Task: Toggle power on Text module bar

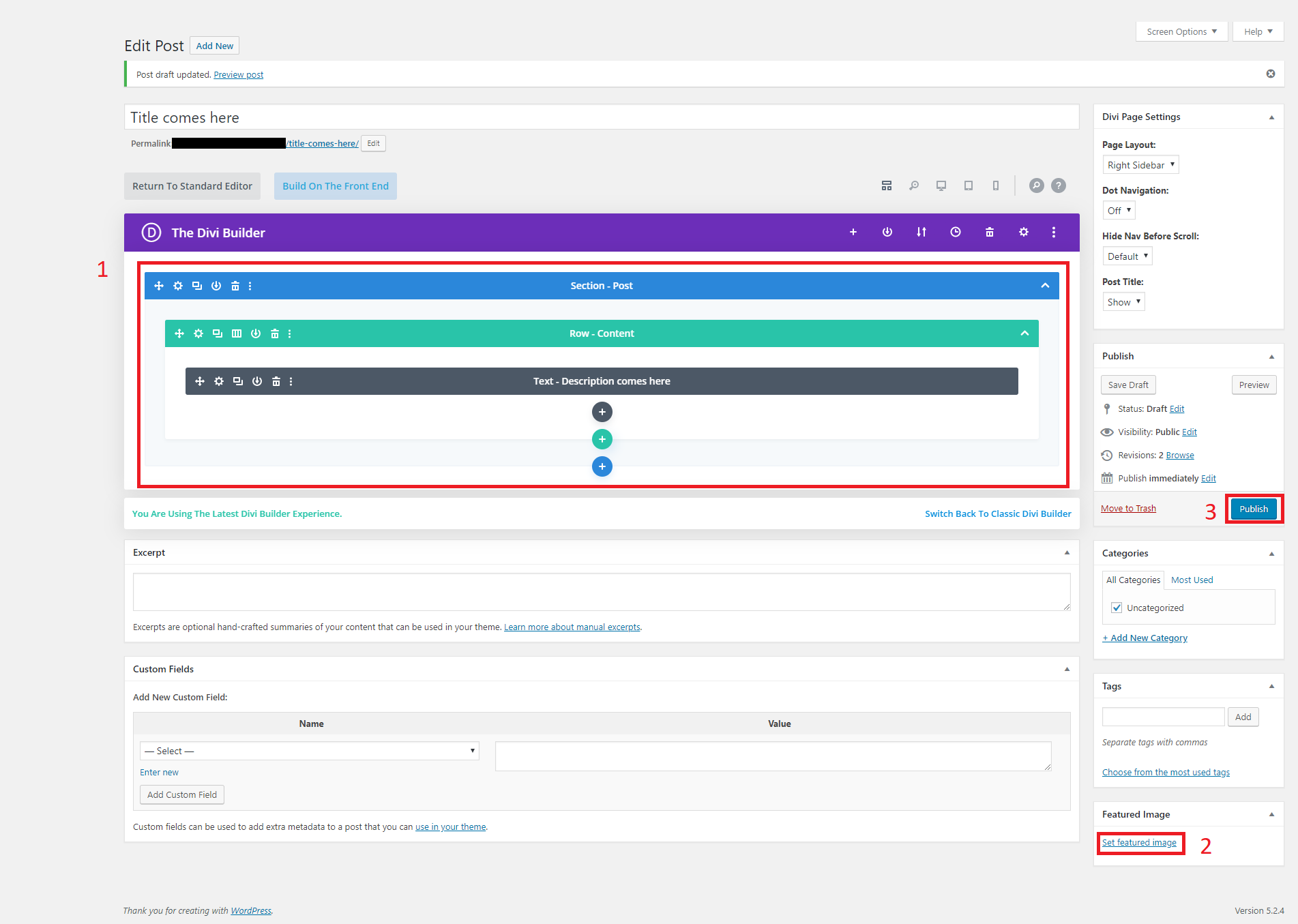Action: 257,381
